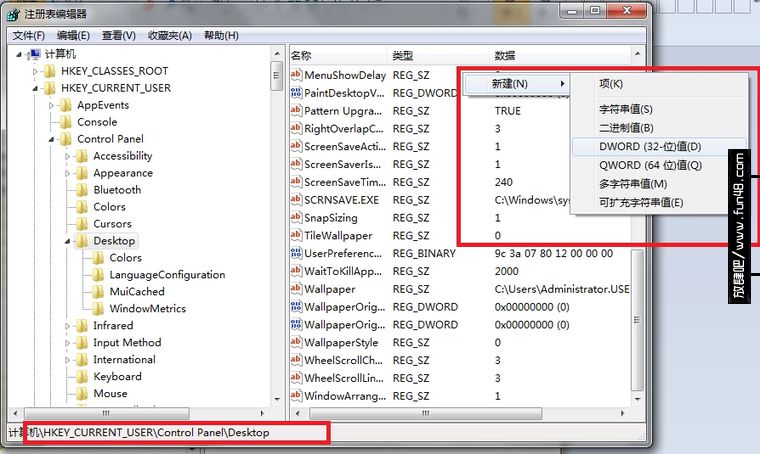Open the 收藏夹(A) menu
760x454 pixels.
point(170,35)
